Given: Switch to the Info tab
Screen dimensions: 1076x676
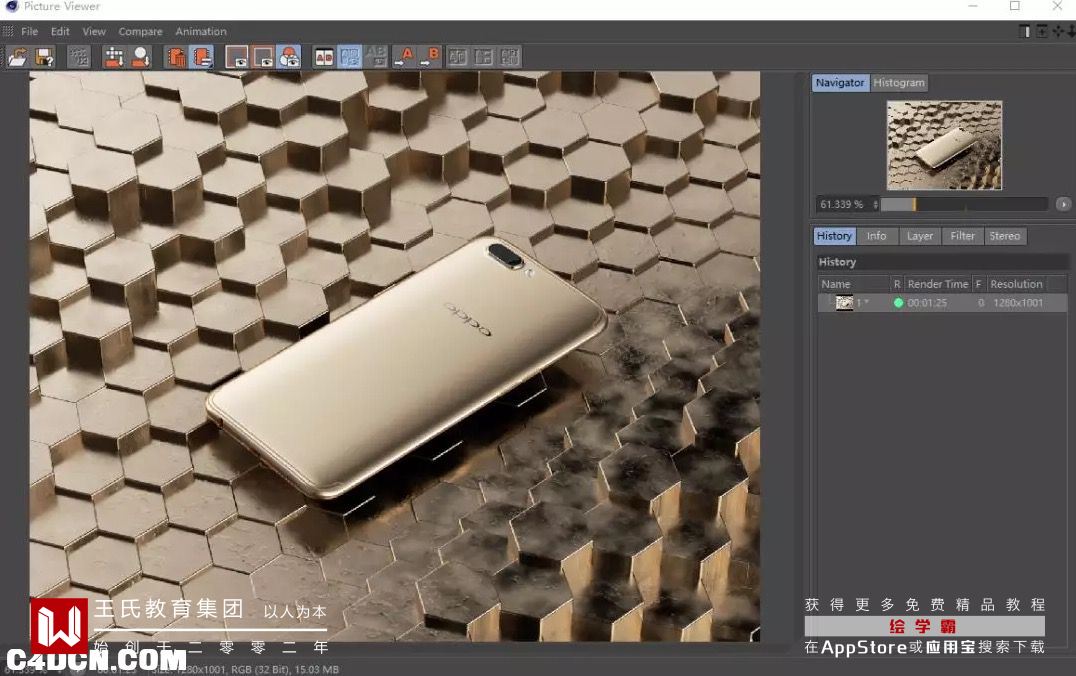Looking at the screenshot, I should tap(876, 236).
